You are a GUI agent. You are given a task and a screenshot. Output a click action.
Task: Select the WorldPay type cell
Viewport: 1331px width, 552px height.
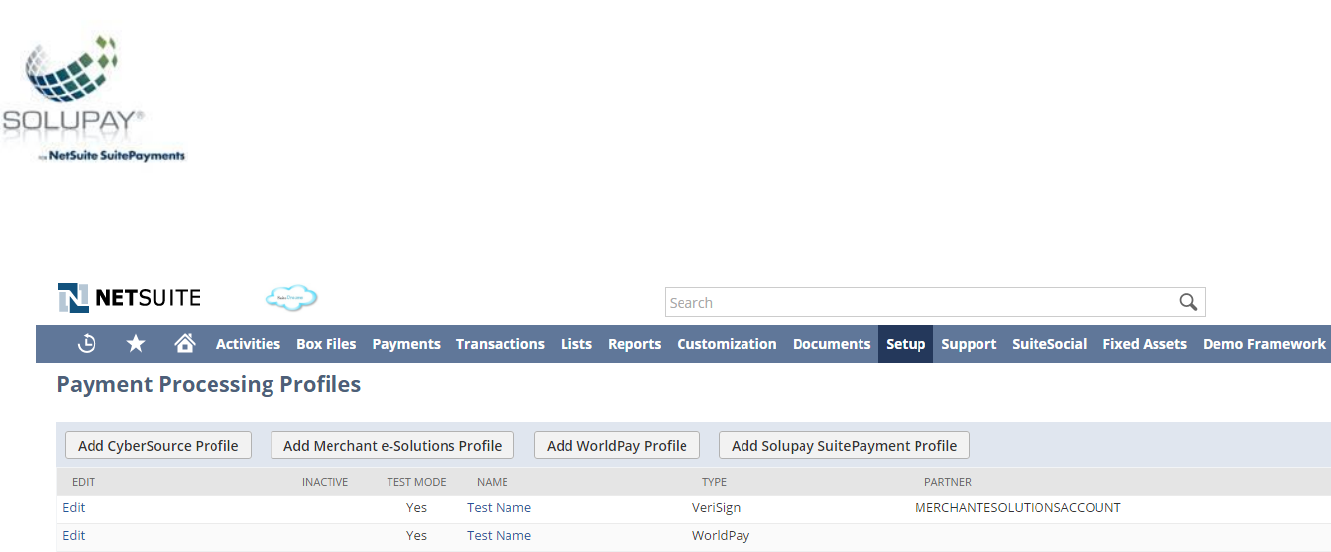(x=720, y=536)
